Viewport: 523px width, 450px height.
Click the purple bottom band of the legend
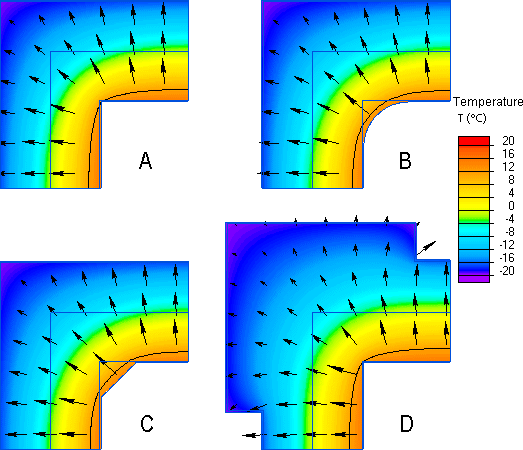click(474, 279)
